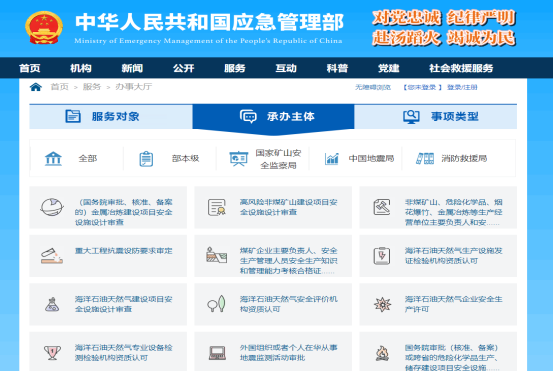Open the 社会救援服务 navigation item
Viewport: 554px width, 371px height.
(x=461, y=68)
